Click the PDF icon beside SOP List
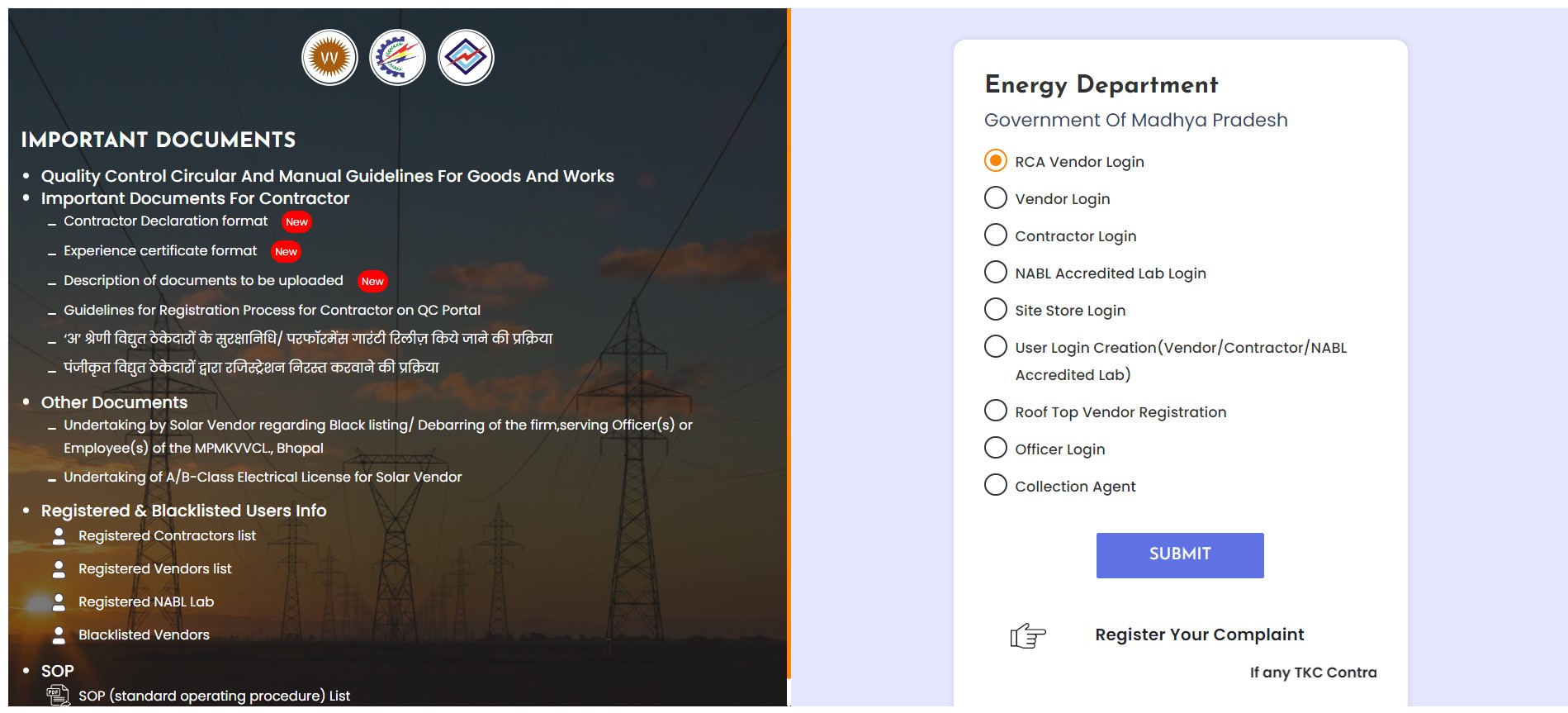 58,696
